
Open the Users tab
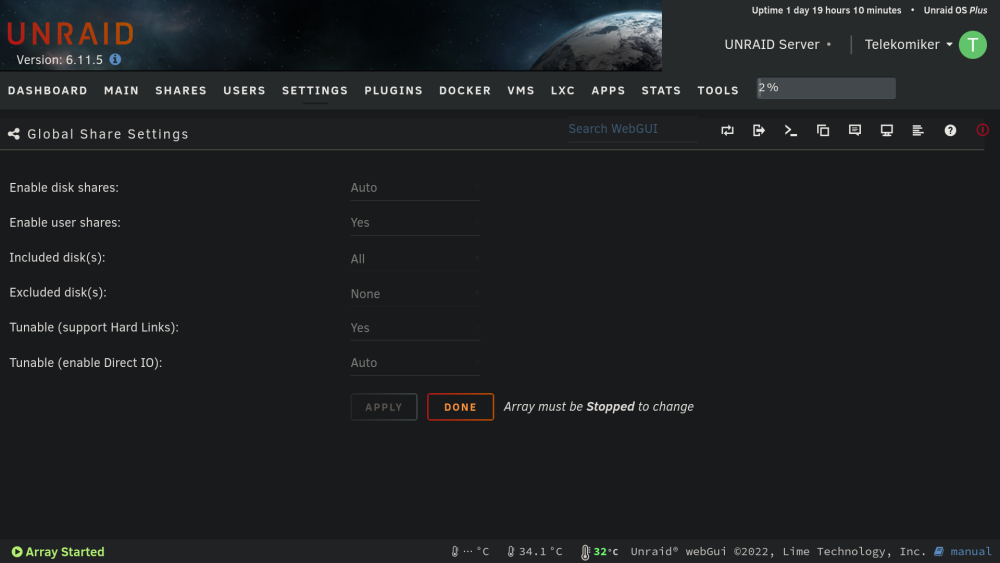[x=244, y=91]
